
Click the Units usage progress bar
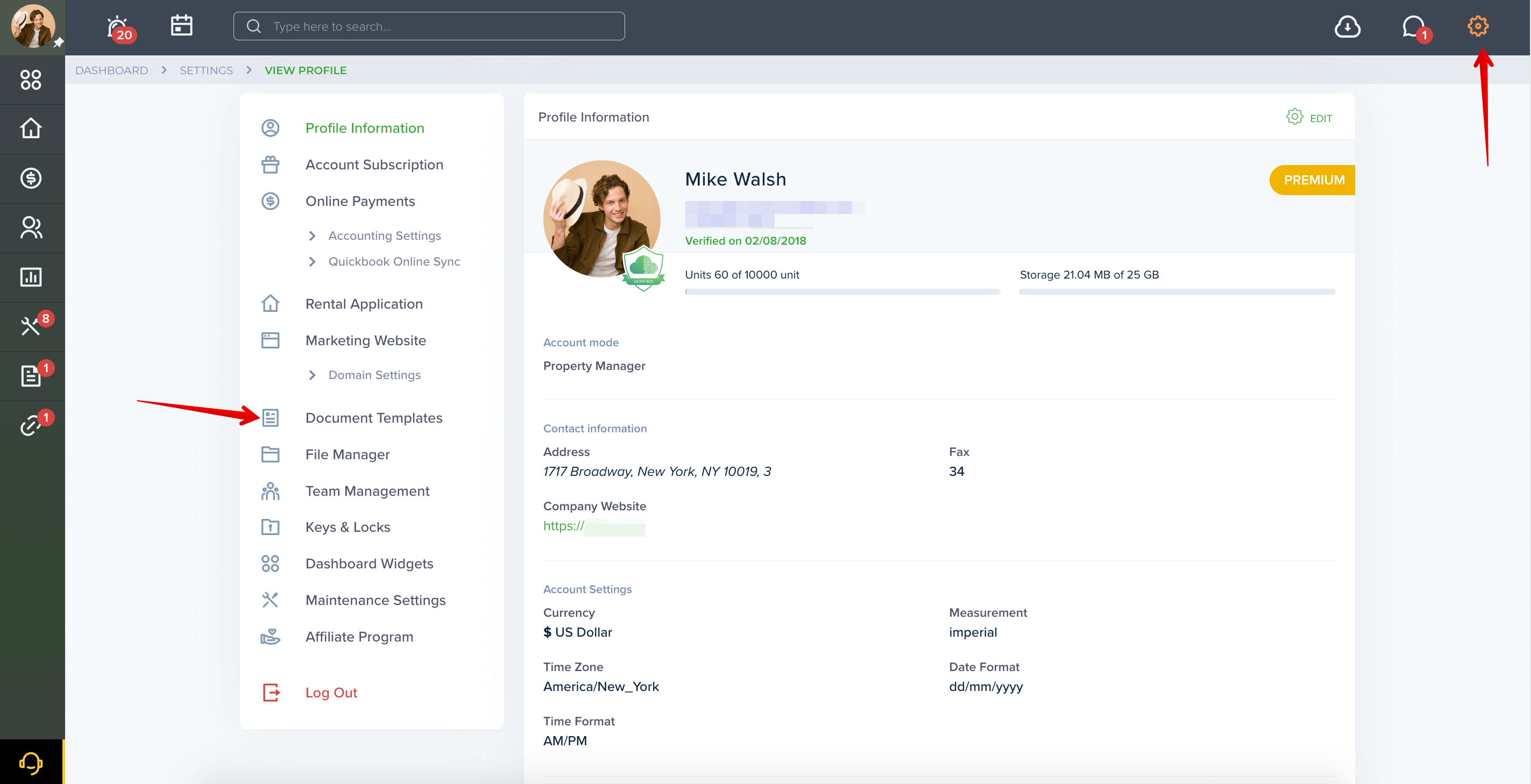(x=842, y=291)
